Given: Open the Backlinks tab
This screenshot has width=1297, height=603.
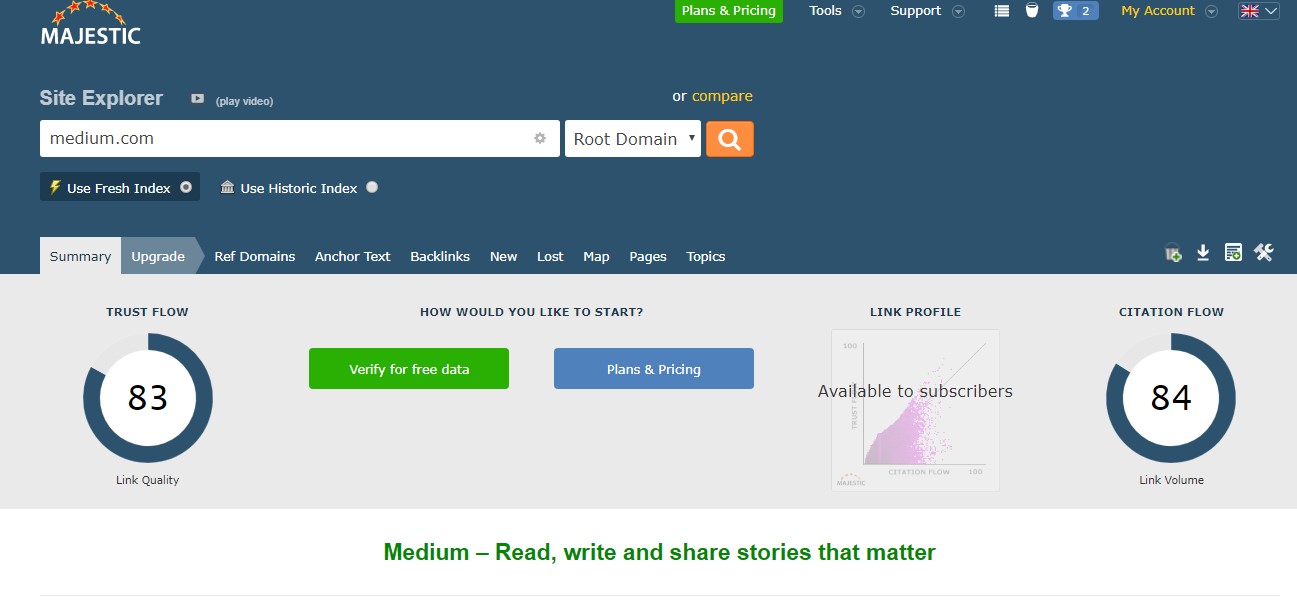Looking at the screenshot, I should pyautogui.click(x=440, y=256).
